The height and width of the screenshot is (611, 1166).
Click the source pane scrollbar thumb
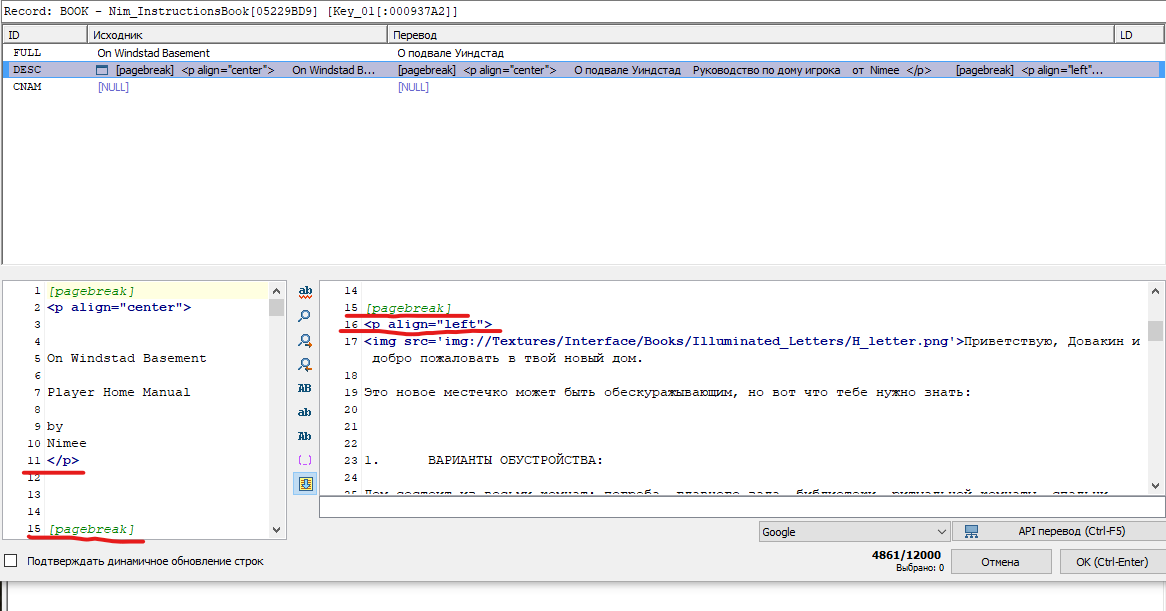[277, 307]
